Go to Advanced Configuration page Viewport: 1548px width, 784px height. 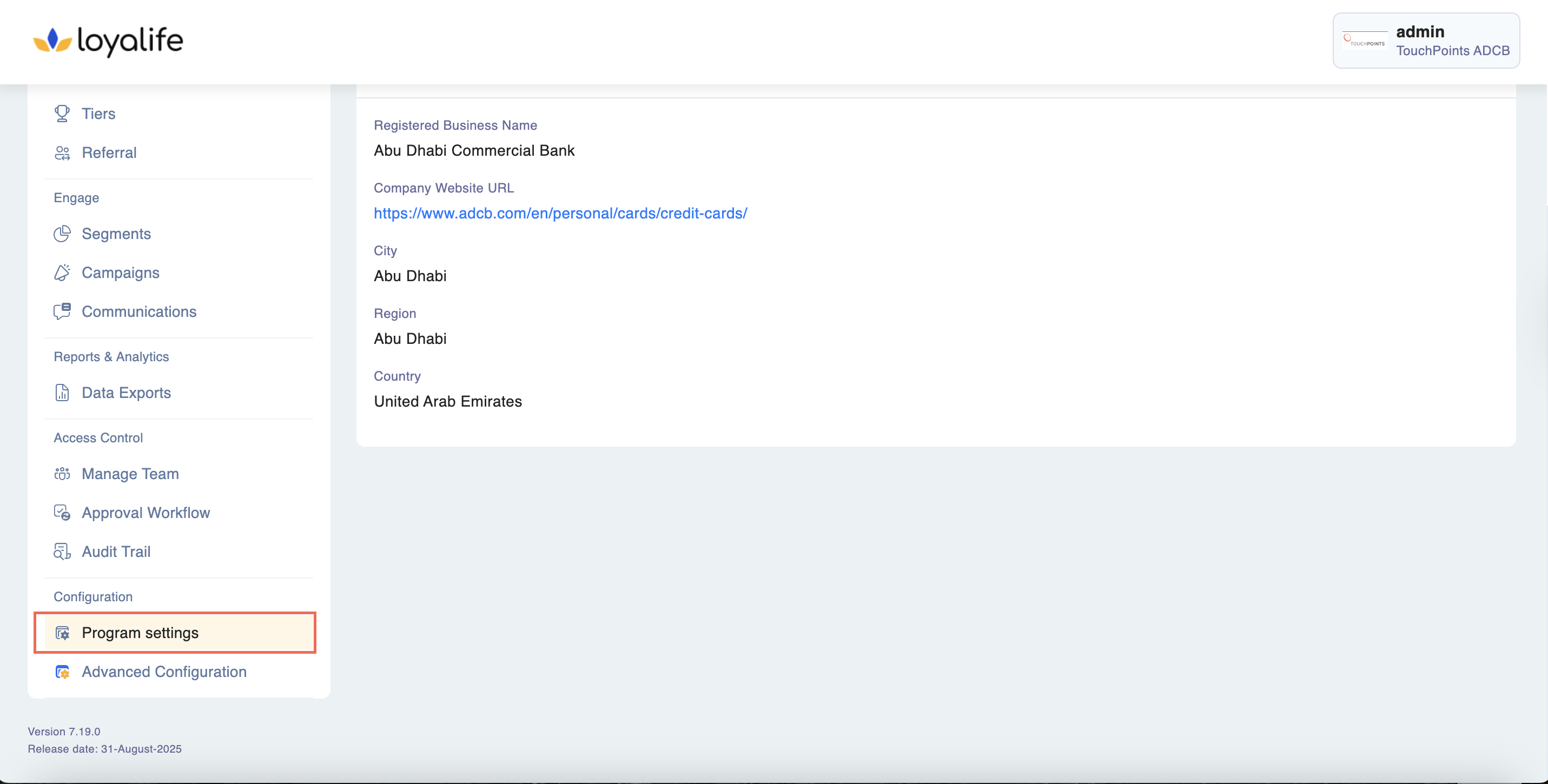[x=163, y=672]
